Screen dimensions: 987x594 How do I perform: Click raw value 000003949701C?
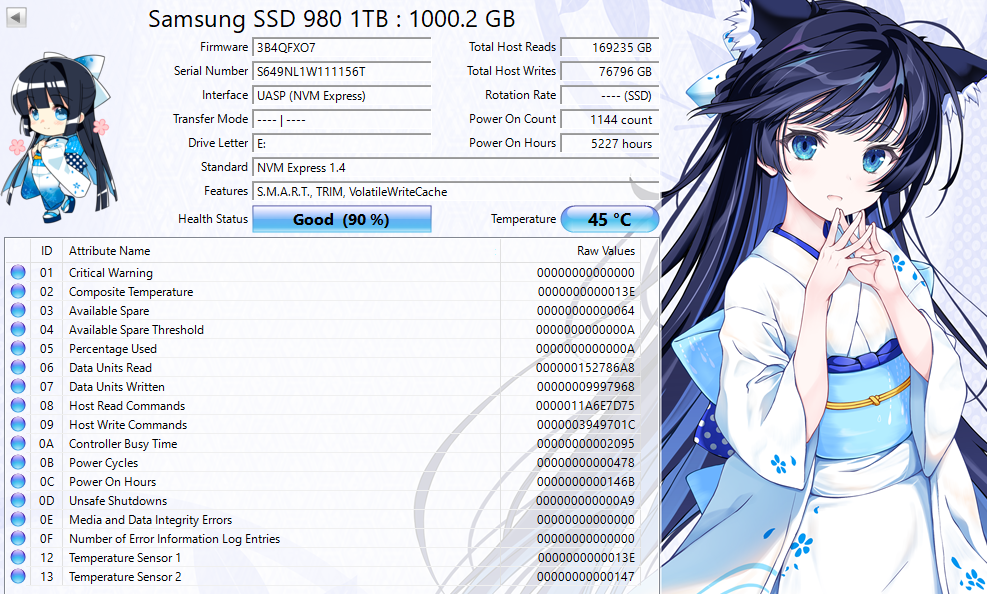tap(585, 424)
